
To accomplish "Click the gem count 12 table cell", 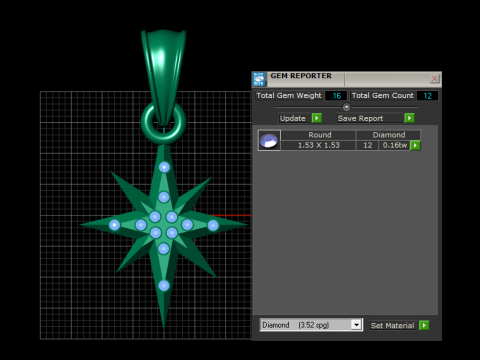I will [x=367, y=145].
